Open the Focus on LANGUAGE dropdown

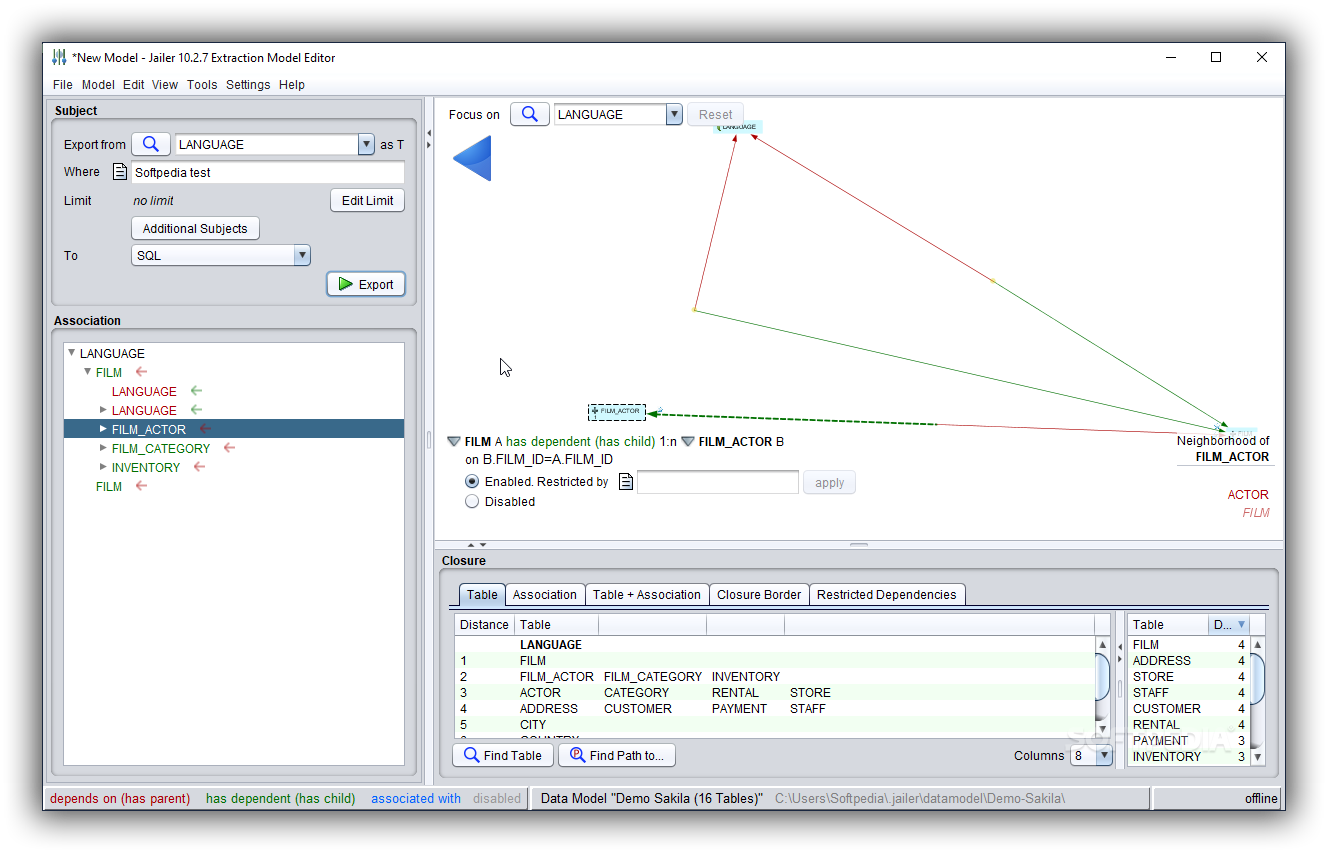coord(674,114)
